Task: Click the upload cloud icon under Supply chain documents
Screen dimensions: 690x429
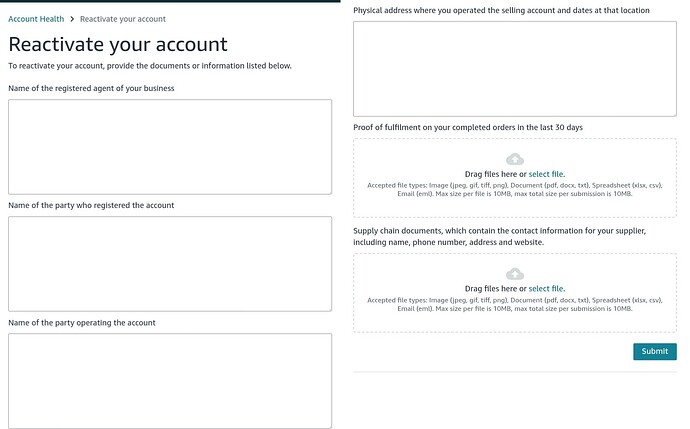Action: (514, 274)
